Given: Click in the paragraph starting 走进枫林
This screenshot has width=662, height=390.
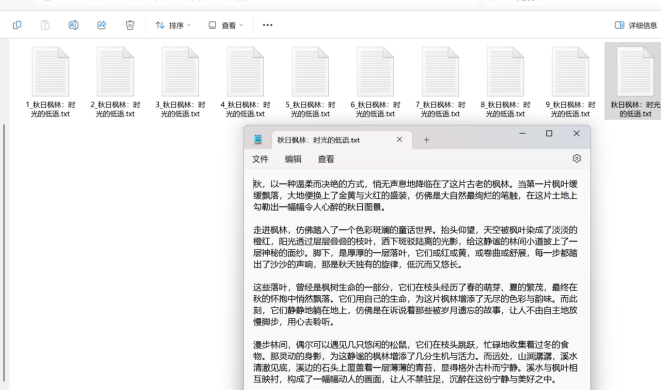Looking at the screenshot, I should tap(415, 247).
